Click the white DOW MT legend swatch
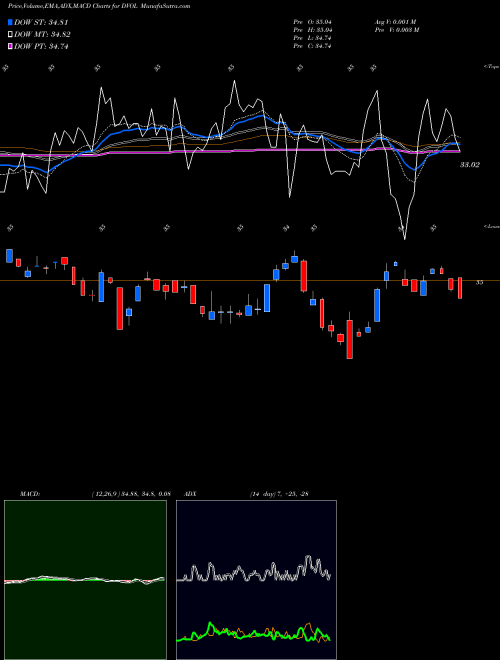Viewport: 500px width, 660px height. coord(10,35)
